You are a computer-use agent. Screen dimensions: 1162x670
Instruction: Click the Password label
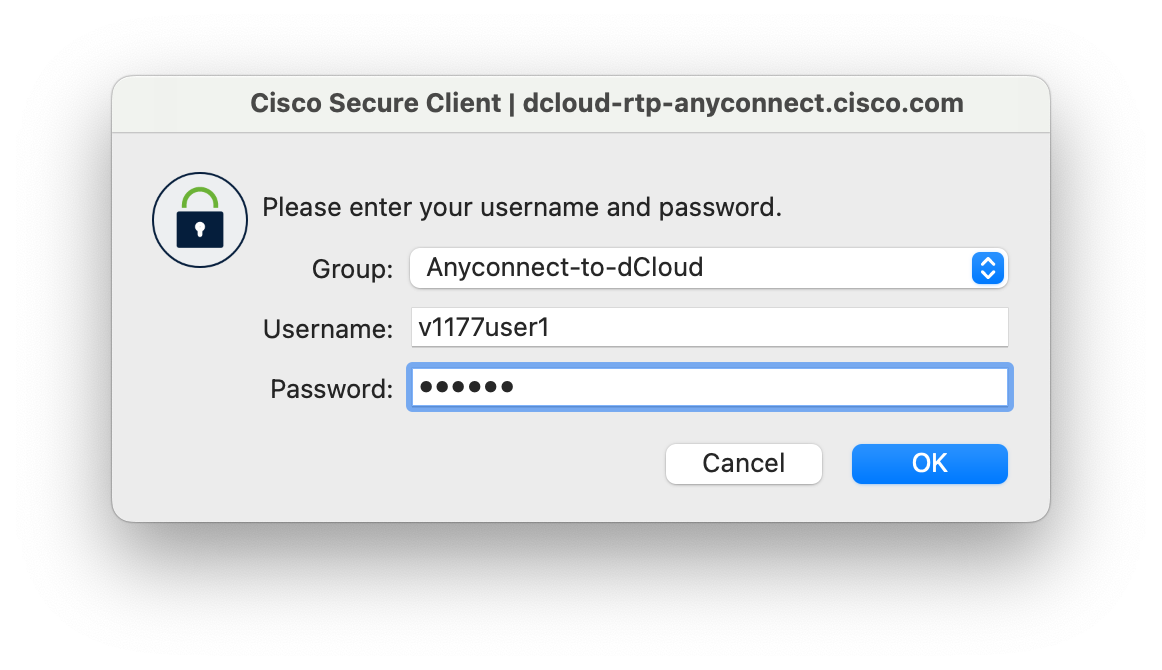click(x=331, y=389)
